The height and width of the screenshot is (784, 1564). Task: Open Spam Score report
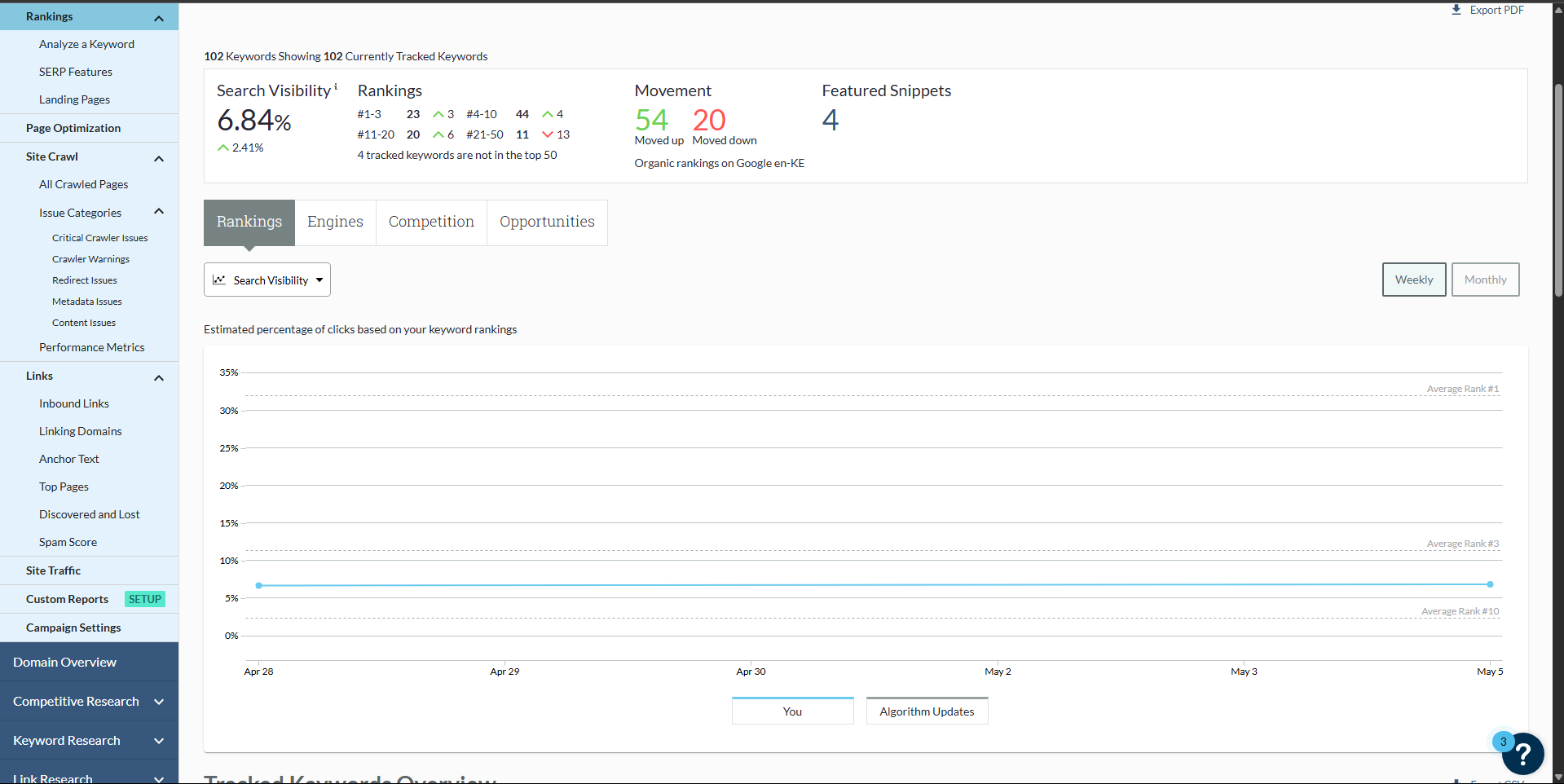(x=68, y=542)
